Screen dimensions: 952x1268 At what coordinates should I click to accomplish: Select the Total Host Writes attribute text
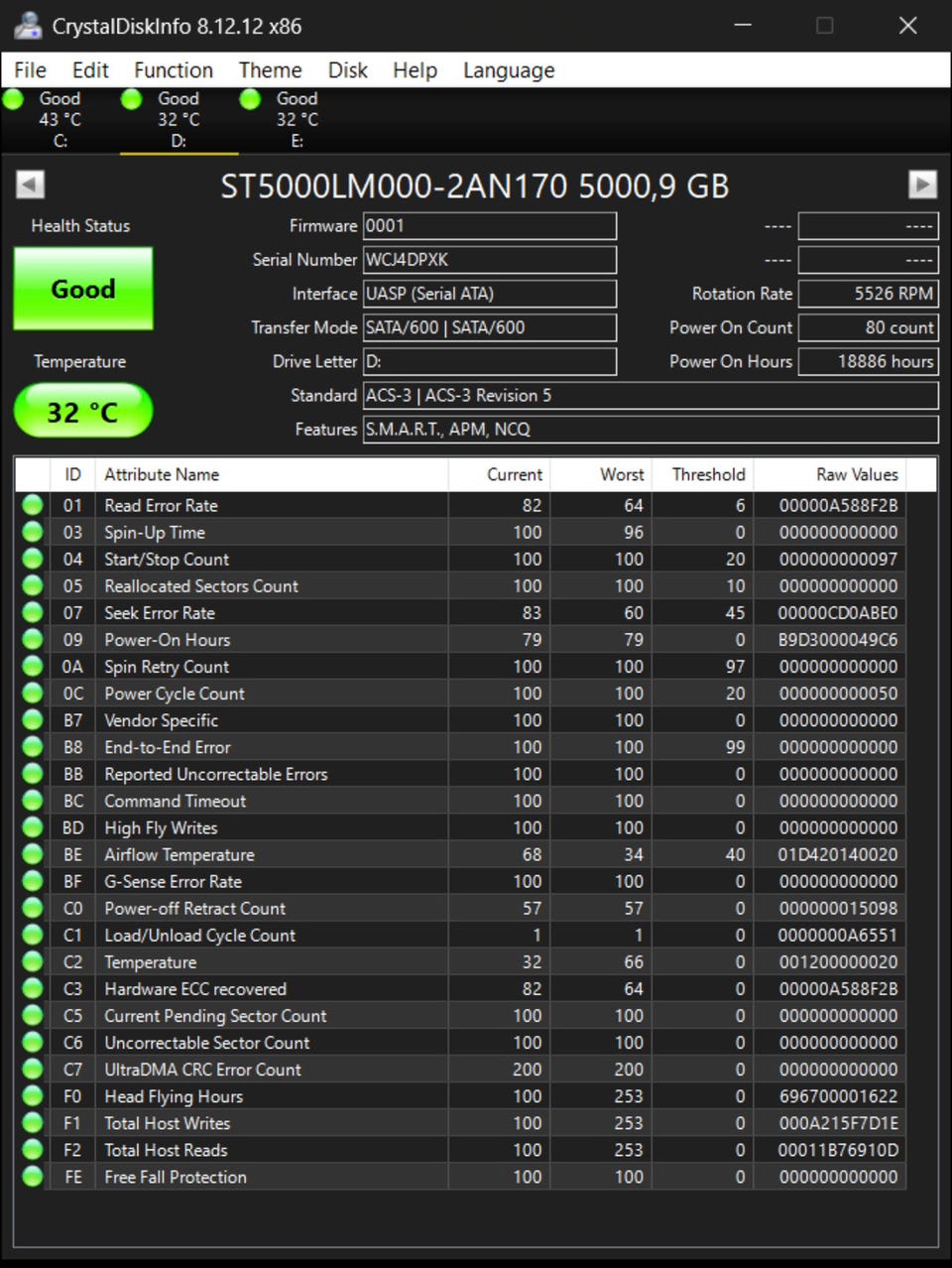[x=168, y=1123]
